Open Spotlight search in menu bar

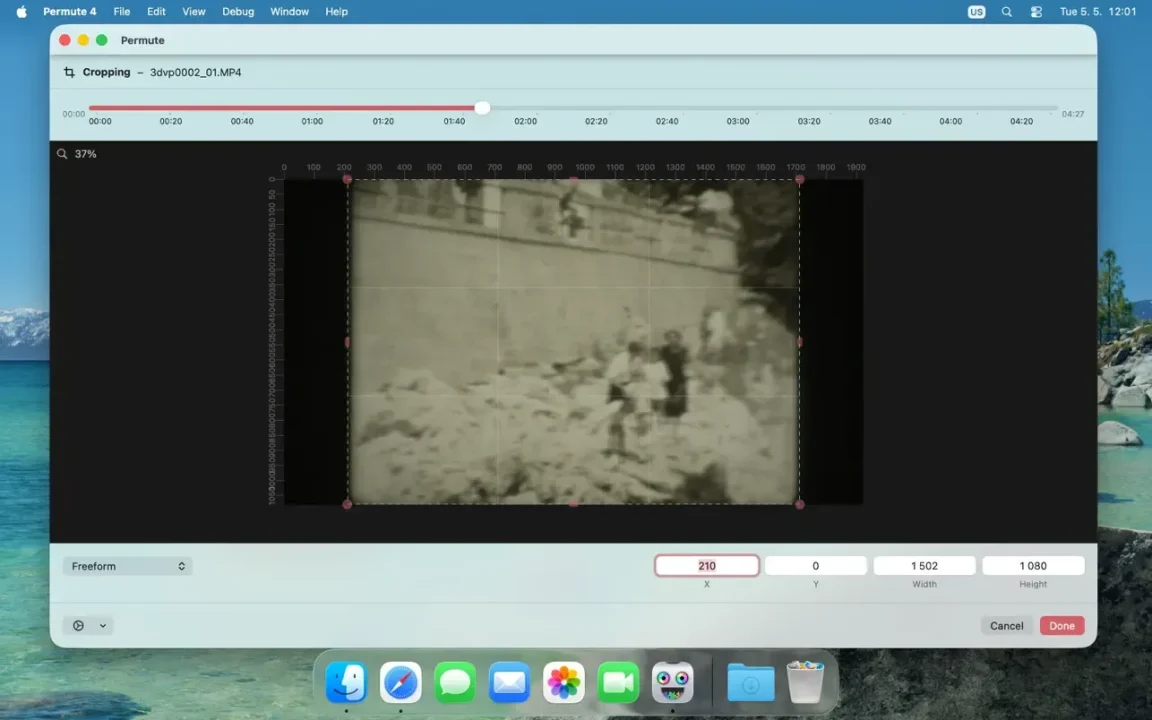pyautogui.click(x=1007, y=12)
